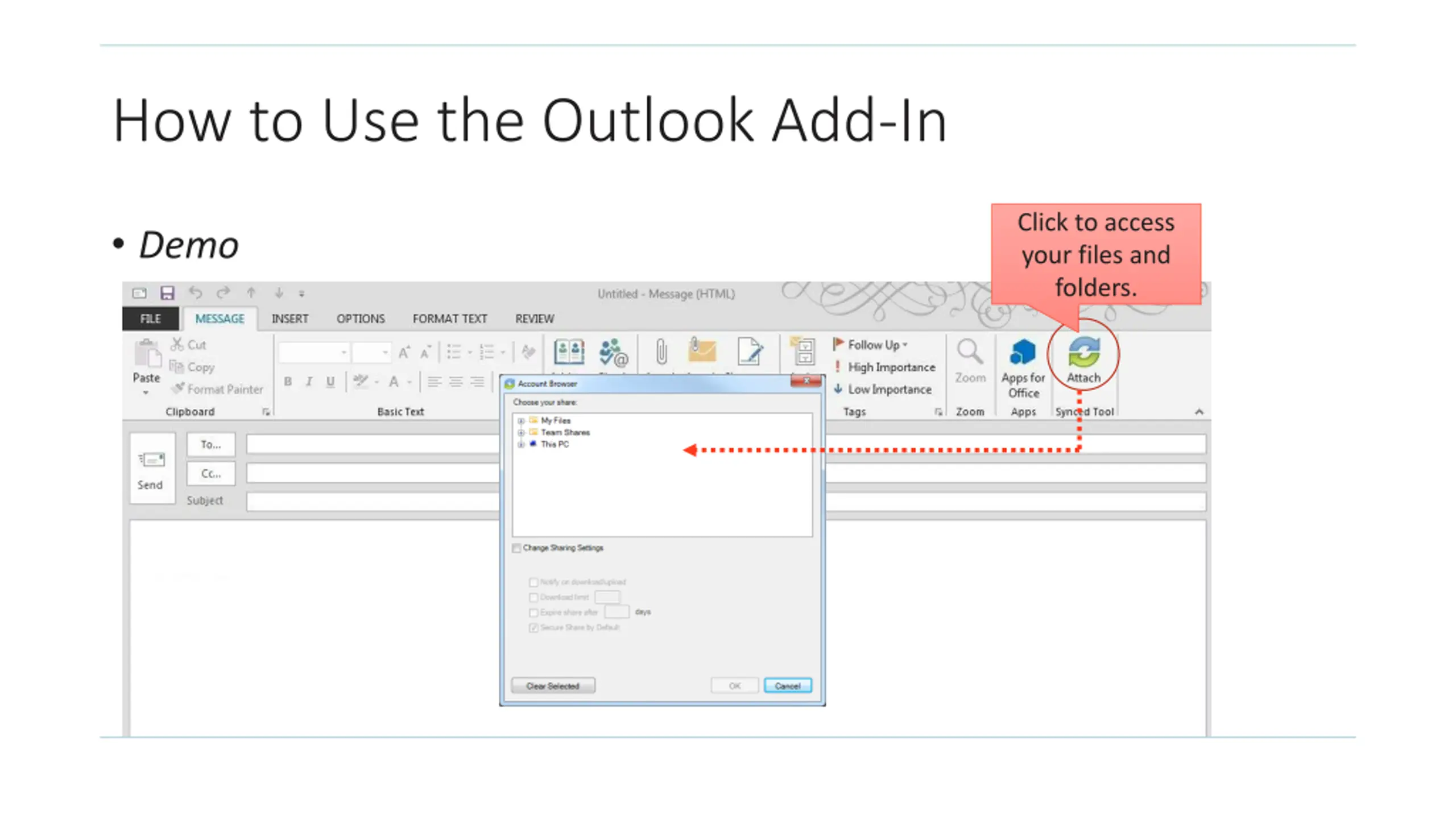
Task: Click the Grow Font icon
Action: (x=404, y=352)
